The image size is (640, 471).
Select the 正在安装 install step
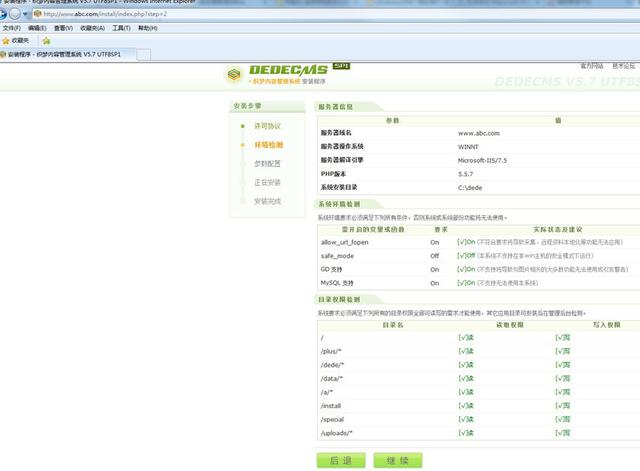267,182
